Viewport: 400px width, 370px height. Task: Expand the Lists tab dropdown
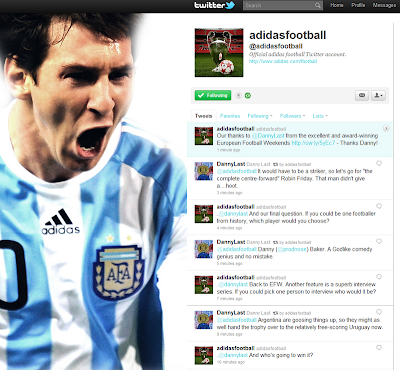click(x=320, y=116)
